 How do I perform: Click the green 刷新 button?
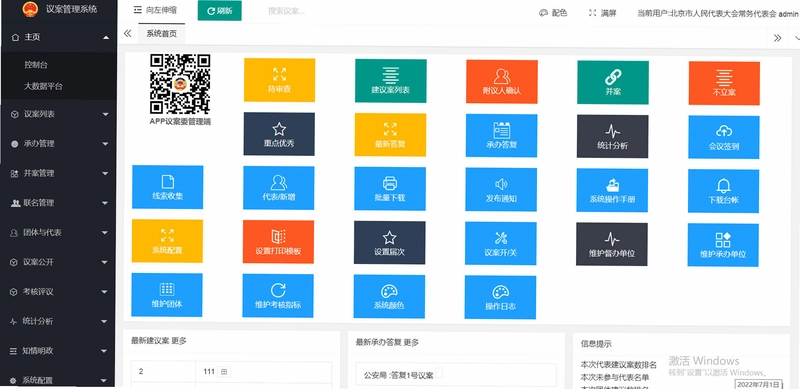pos(219,11)
